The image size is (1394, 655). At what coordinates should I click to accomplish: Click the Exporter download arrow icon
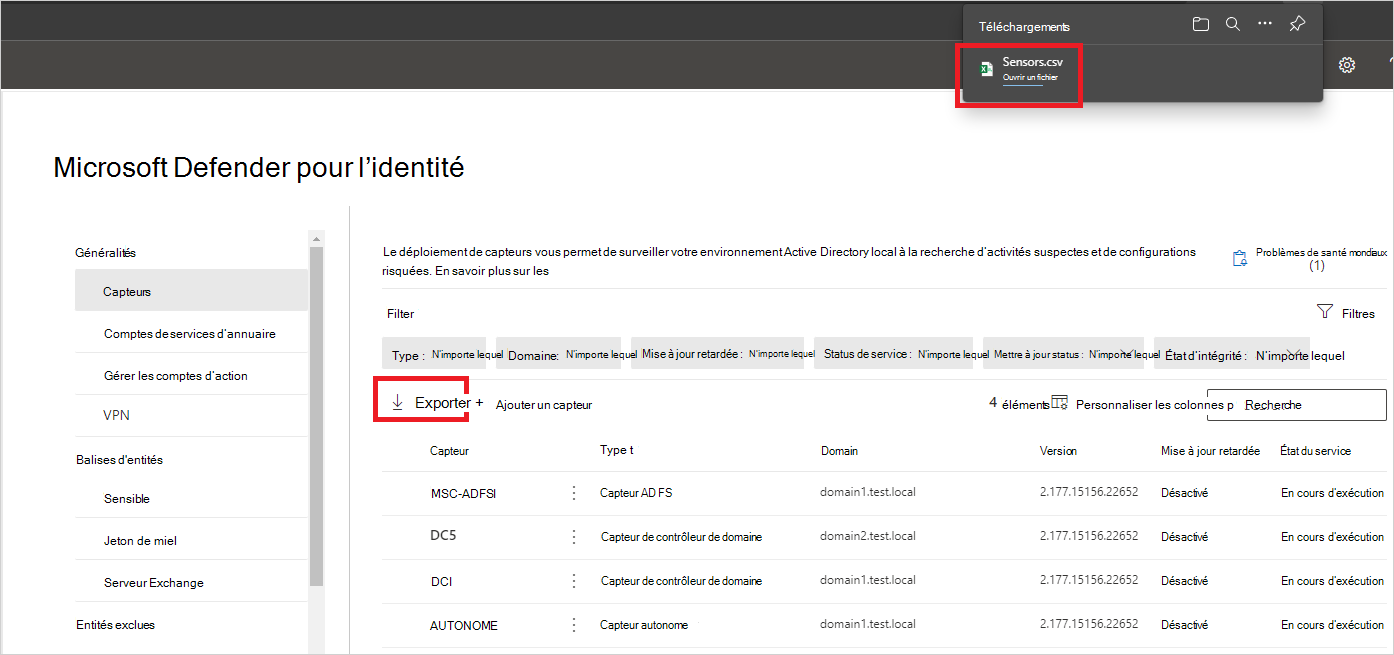[x=397, y=402]
